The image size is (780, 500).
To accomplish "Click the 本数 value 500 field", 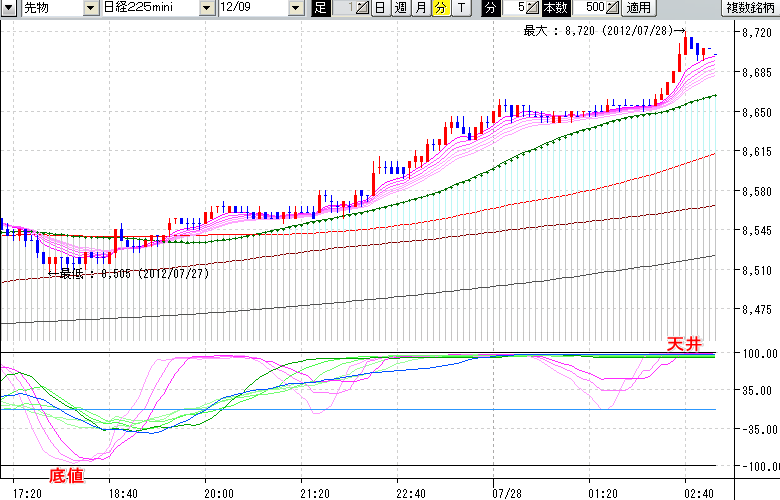I will click(589, 7).
